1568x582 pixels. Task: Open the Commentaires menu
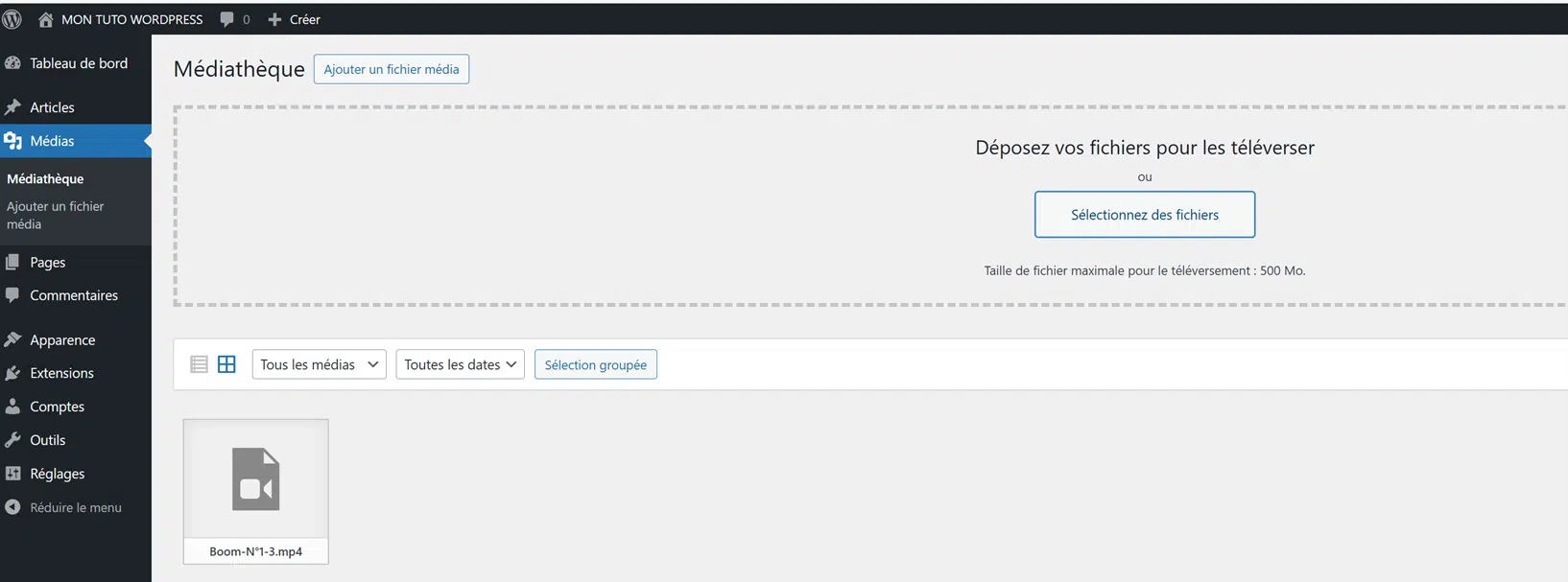(76, 295)
